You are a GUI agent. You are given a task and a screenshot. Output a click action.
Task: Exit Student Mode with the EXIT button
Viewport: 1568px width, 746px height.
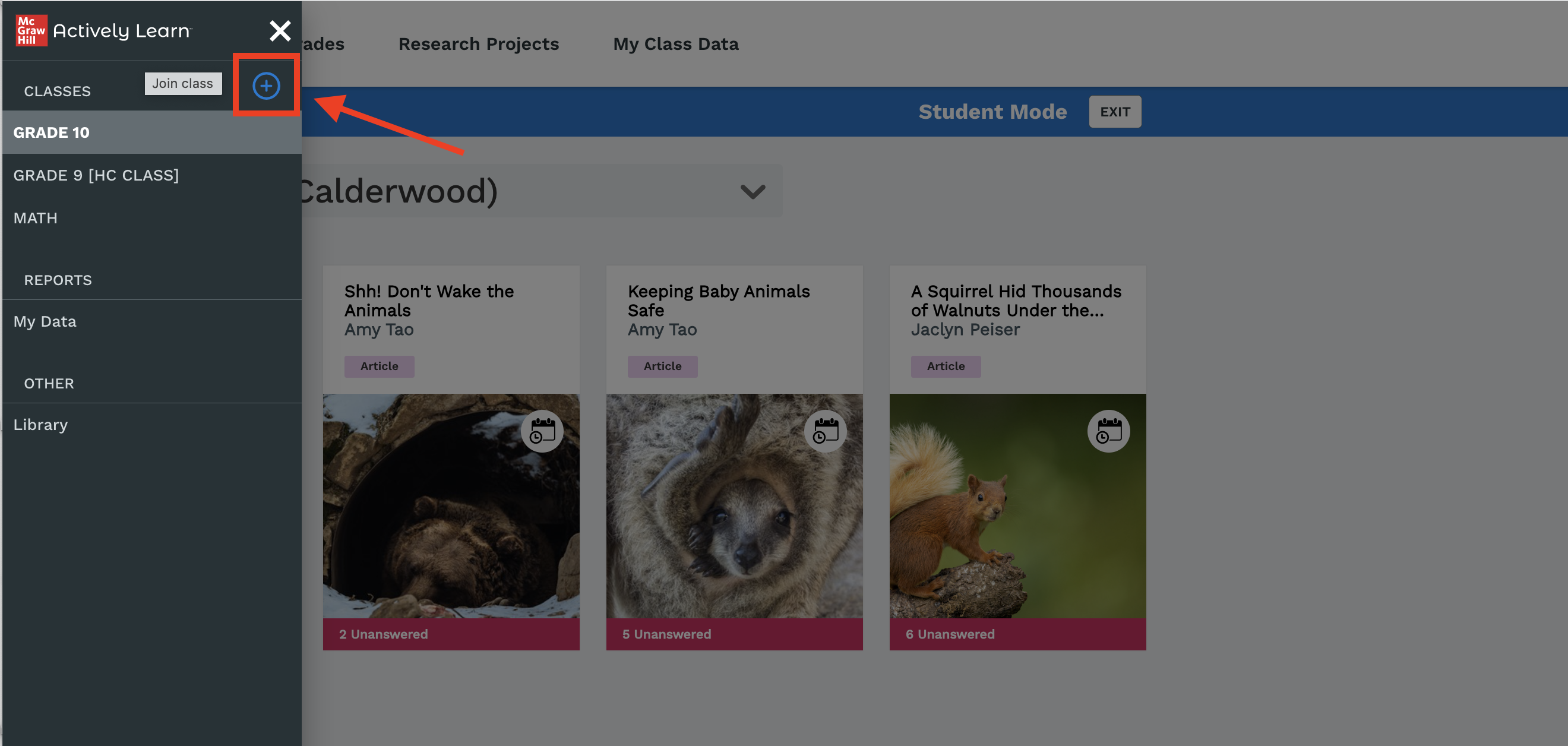click(1114, 111)
